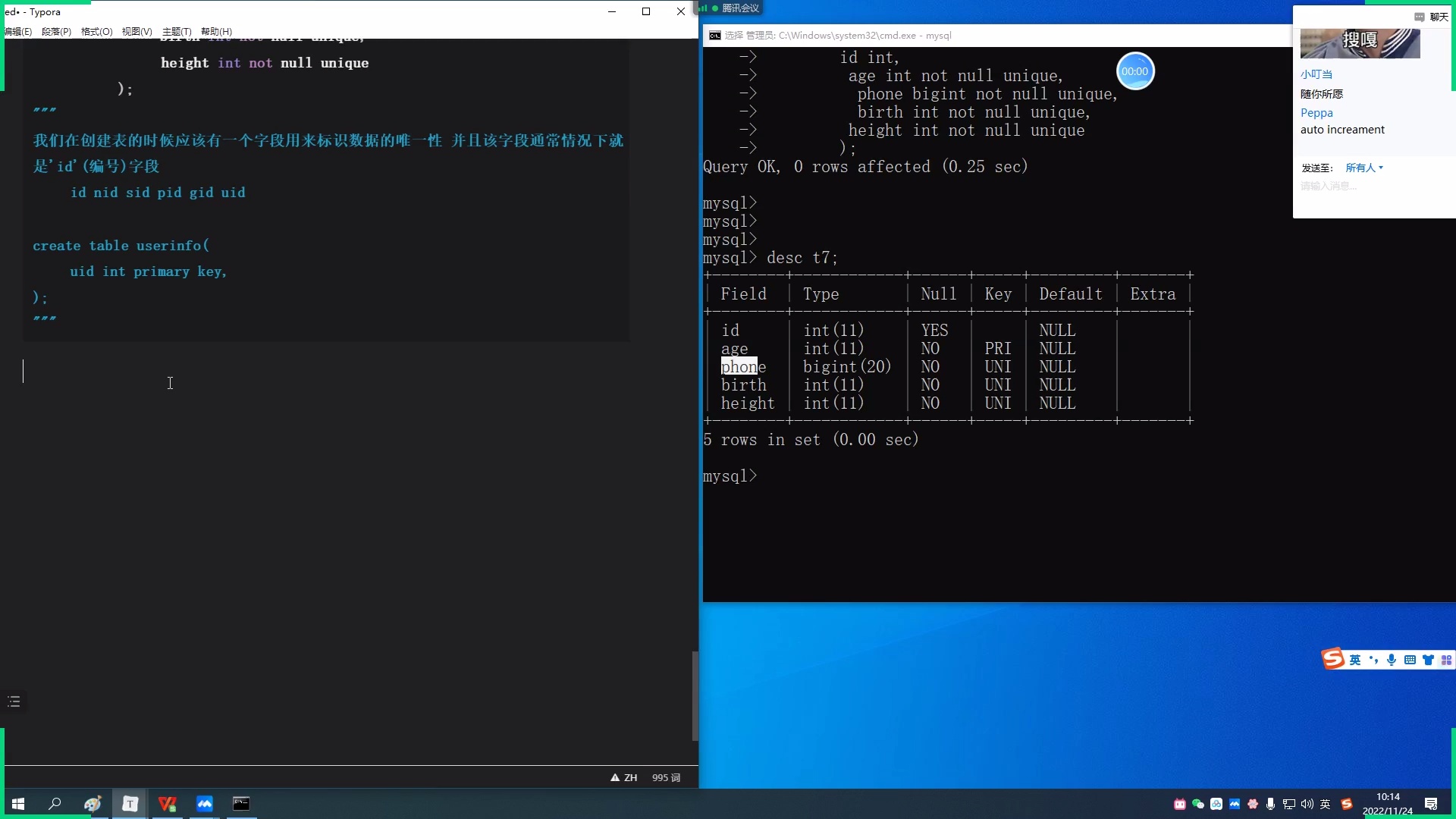
Task: Open WeChat tray icon
Action: tap(1198, 805)
